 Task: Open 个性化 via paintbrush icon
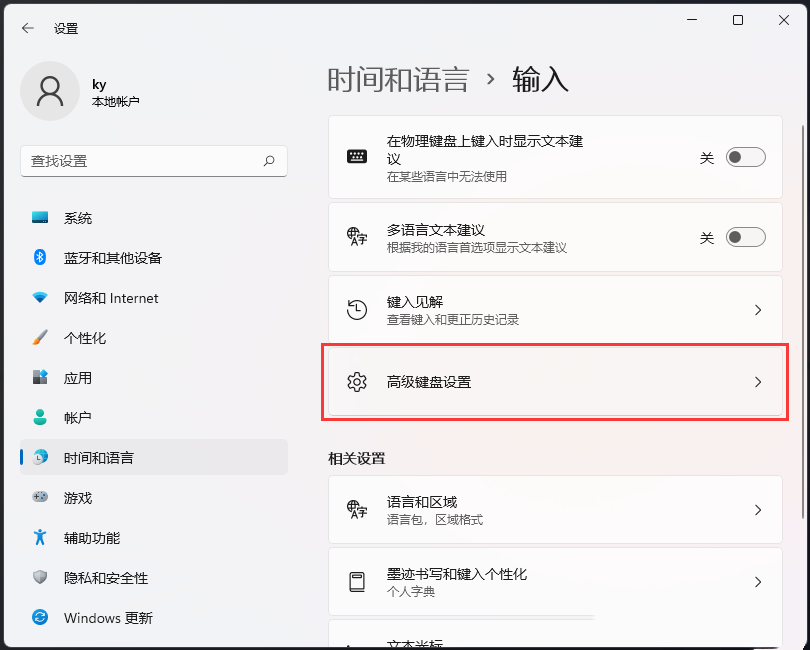[x=40, y=338]
